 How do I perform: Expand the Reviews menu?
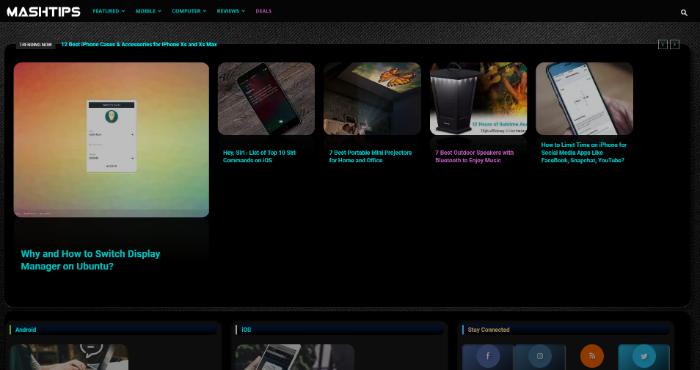[231, 11]
